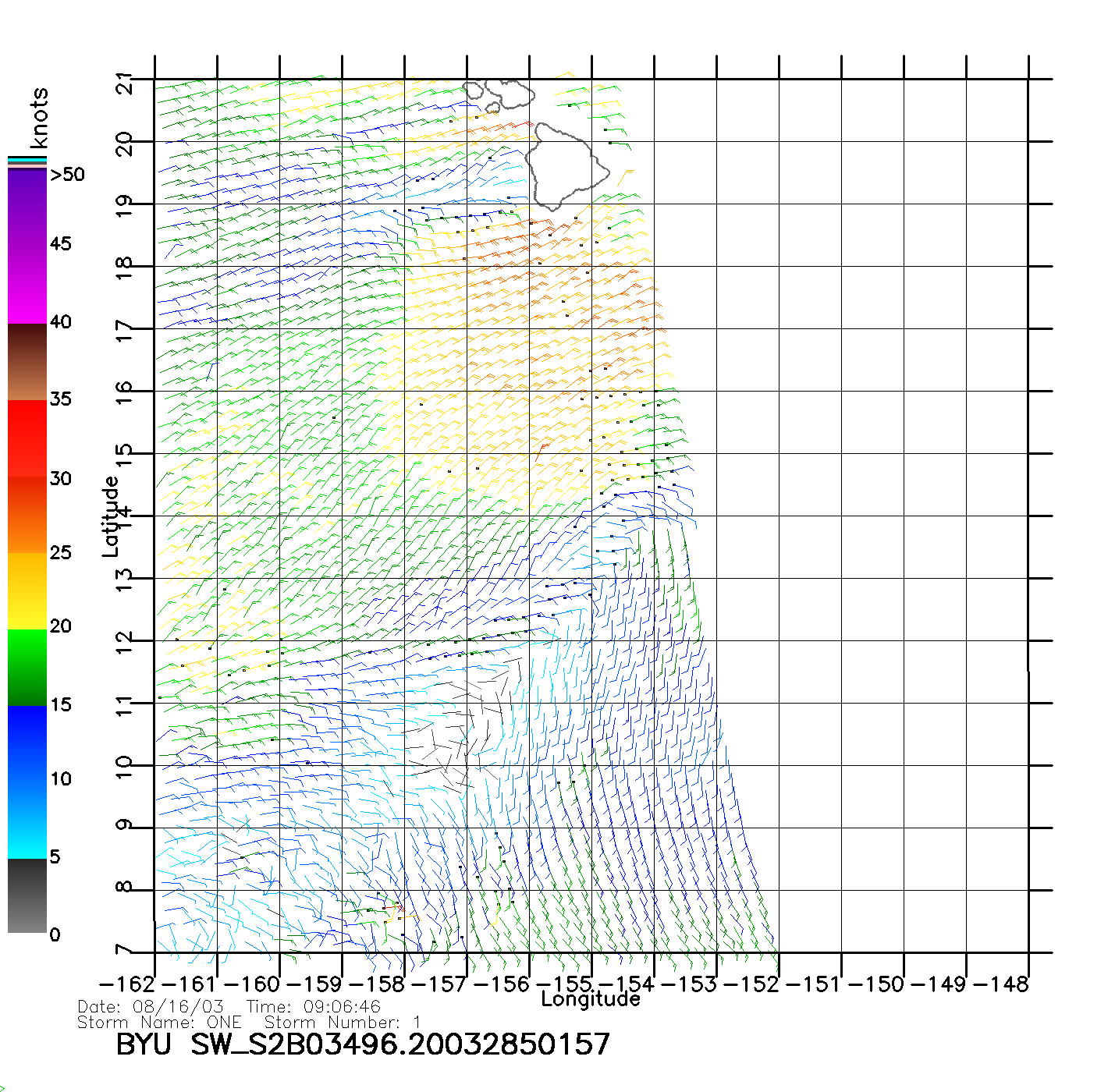Click the magenta 40–45 knots color band
This screenshot has height=1092, width=1108.
coord(27,285)
